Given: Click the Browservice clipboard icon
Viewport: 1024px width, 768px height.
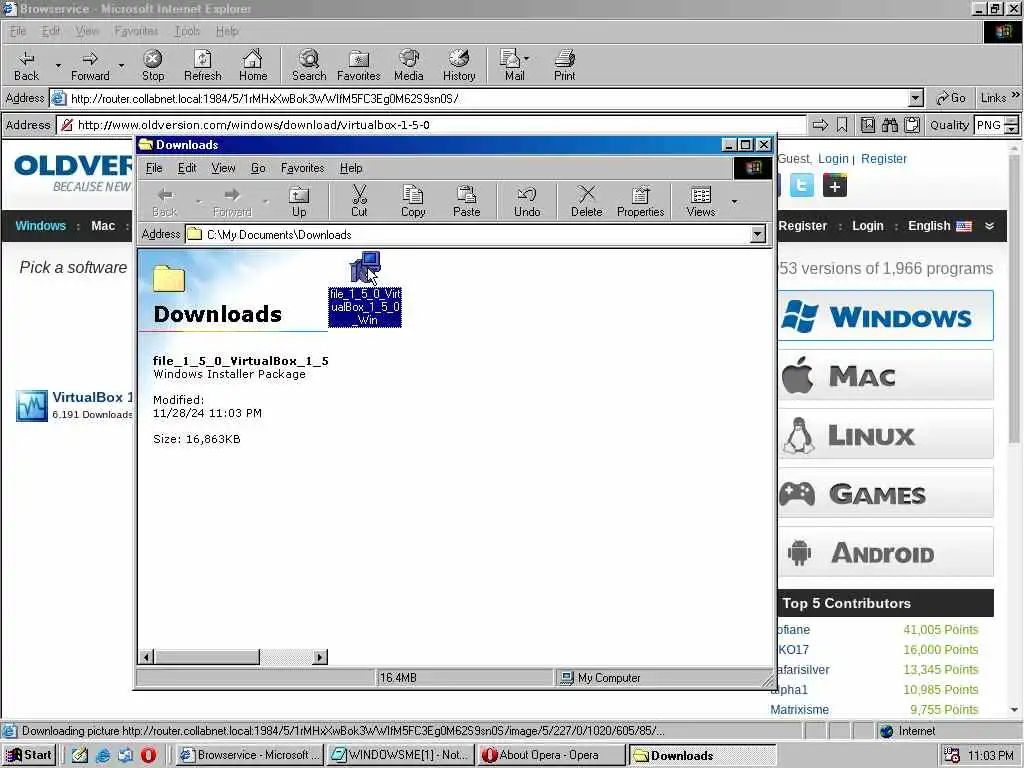Looking at the screenshot, I should [912, 125].
